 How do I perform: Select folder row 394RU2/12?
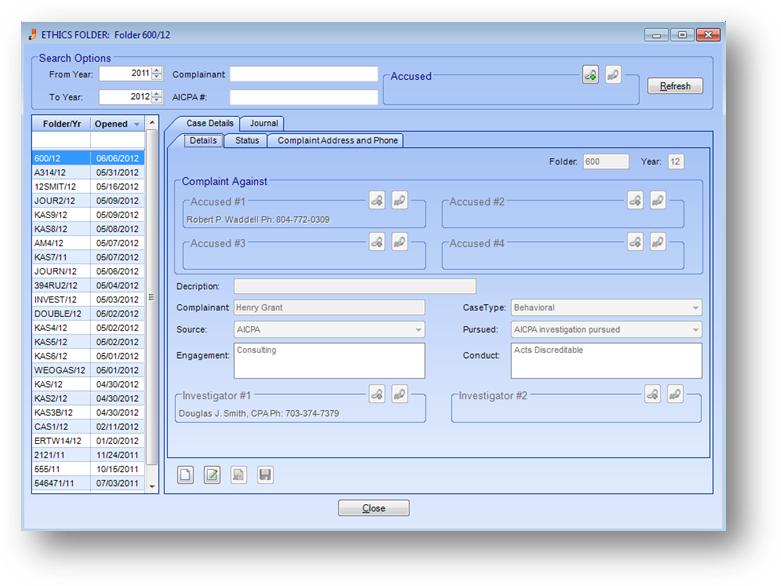(x=88, y=286)
